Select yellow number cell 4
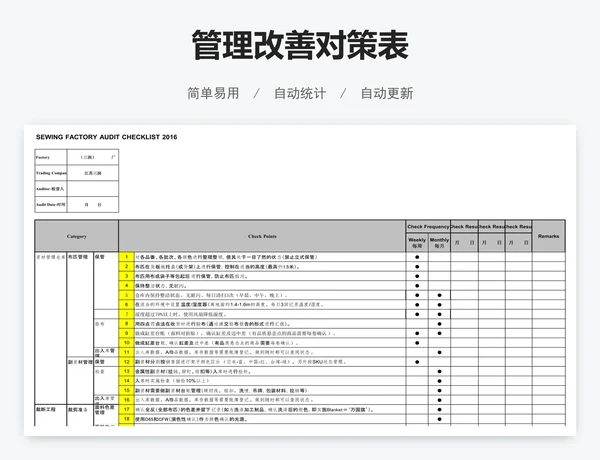The width and height of the screenshot is (600, 460). (x=127, y=285)
